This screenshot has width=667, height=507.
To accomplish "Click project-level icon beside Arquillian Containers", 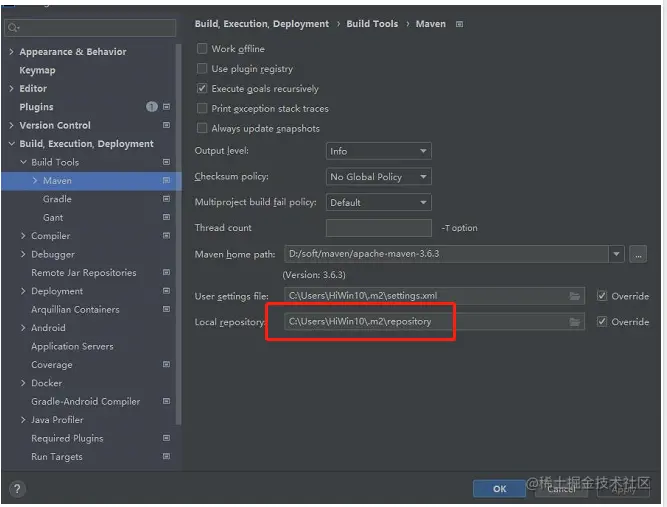I will 166,309.
